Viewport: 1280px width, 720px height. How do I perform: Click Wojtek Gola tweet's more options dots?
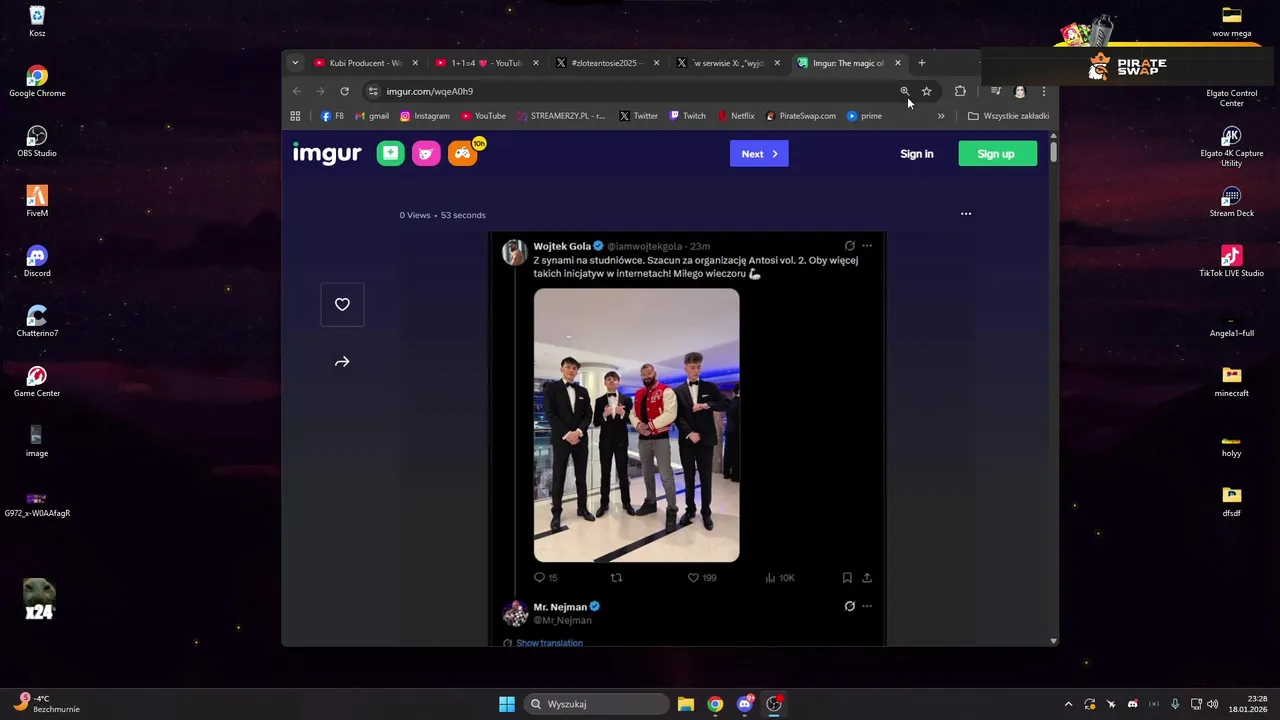pos(867,246)
